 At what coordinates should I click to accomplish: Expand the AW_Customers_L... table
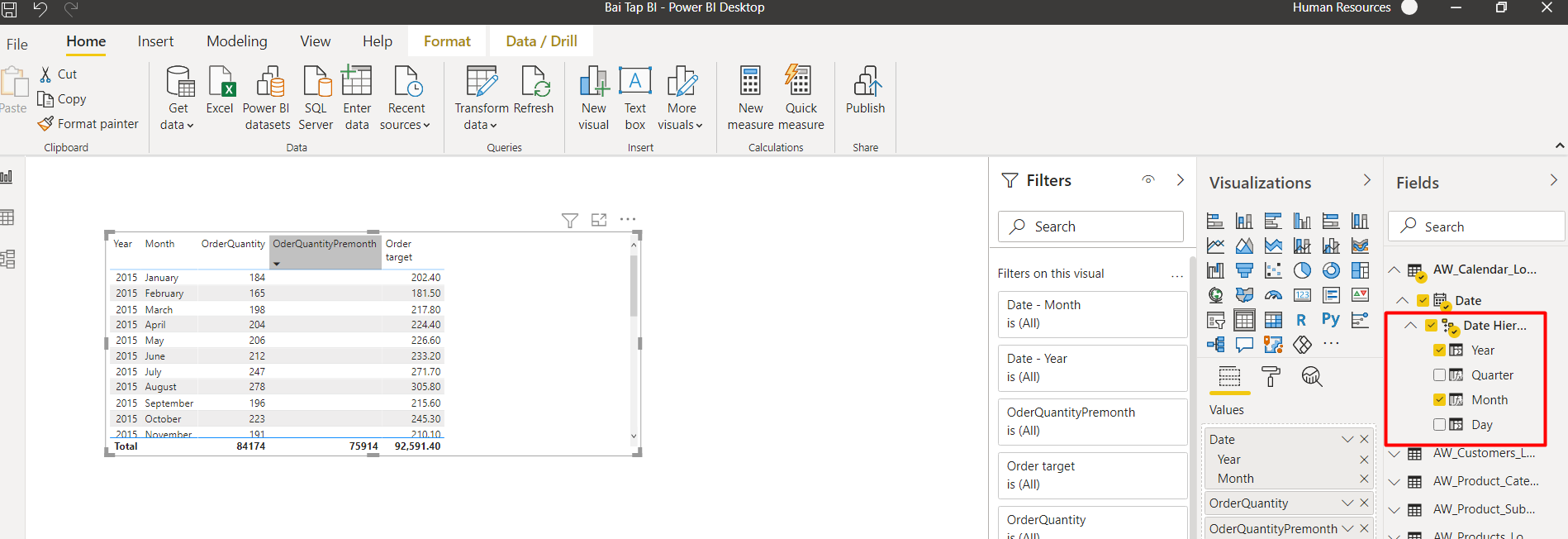1395,454
